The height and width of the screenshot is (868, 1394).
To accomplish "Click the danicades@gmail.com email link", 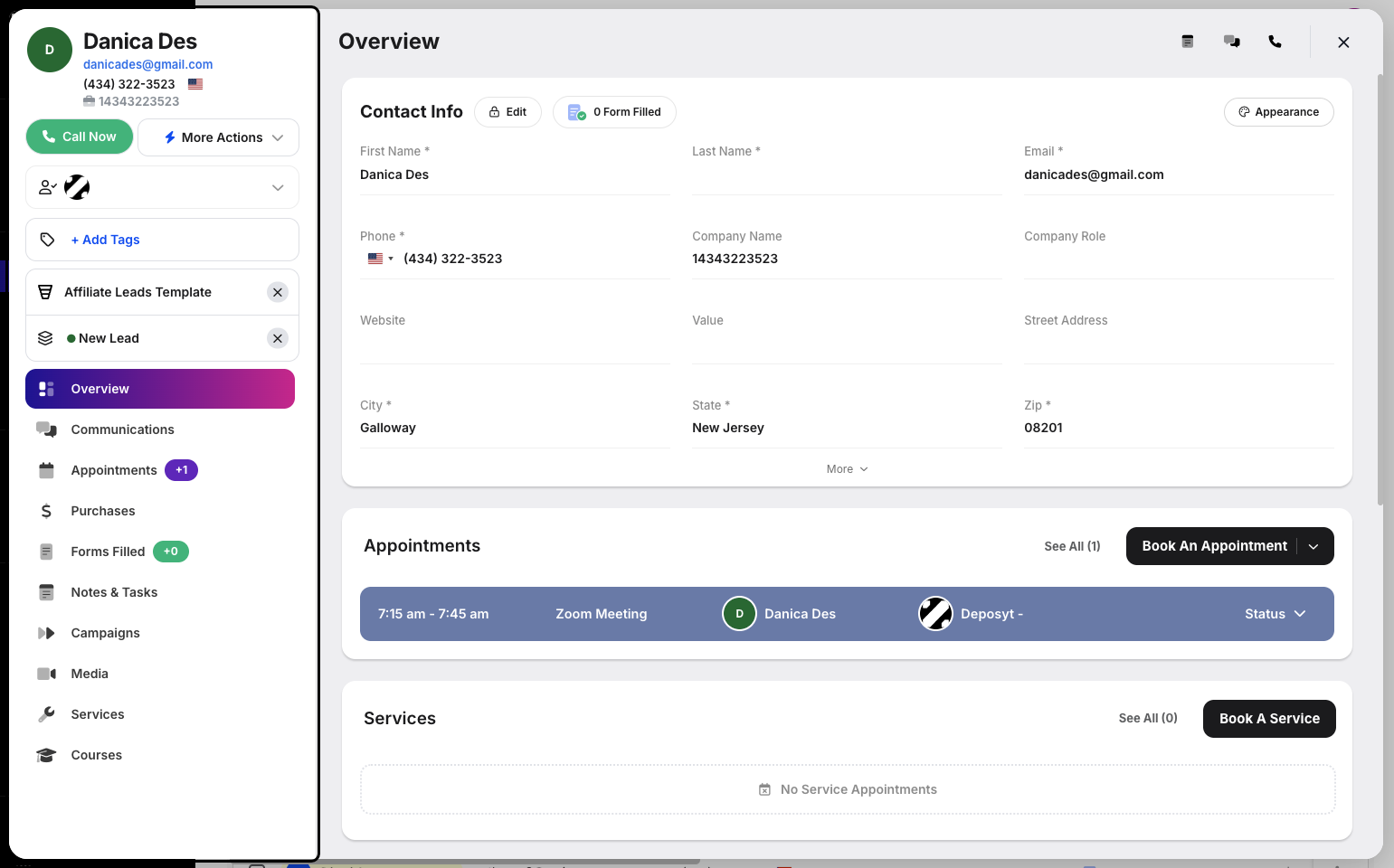I will 148,64.
